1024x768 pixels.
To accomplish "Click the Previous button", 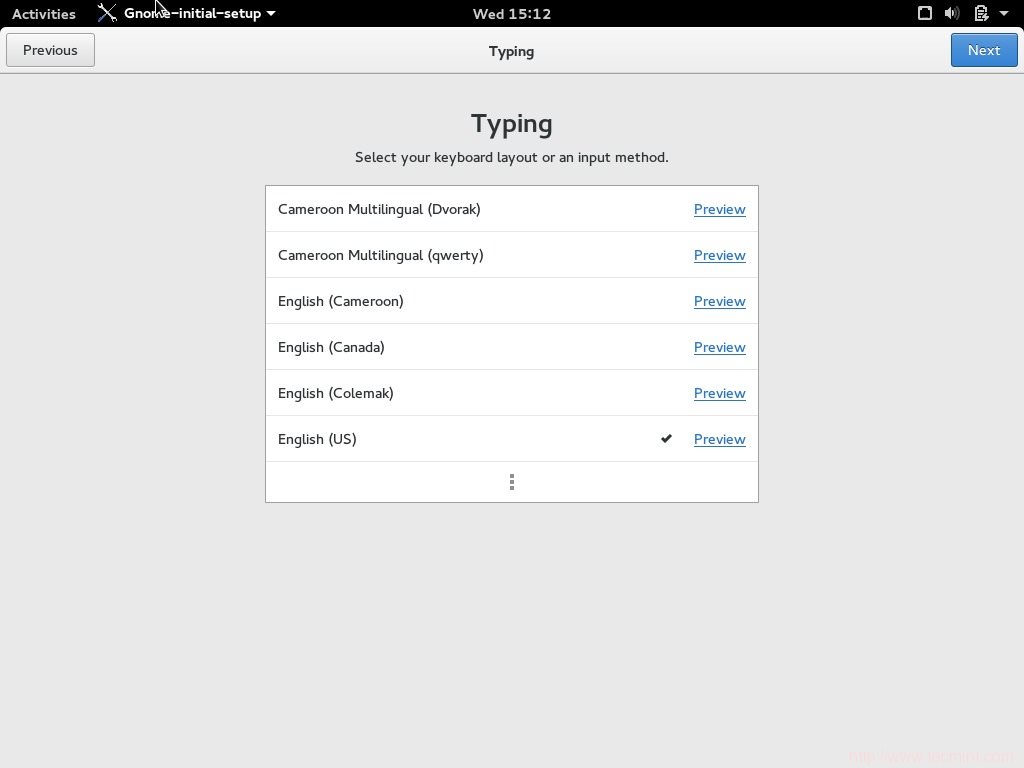I will click(x=50, y=50).
